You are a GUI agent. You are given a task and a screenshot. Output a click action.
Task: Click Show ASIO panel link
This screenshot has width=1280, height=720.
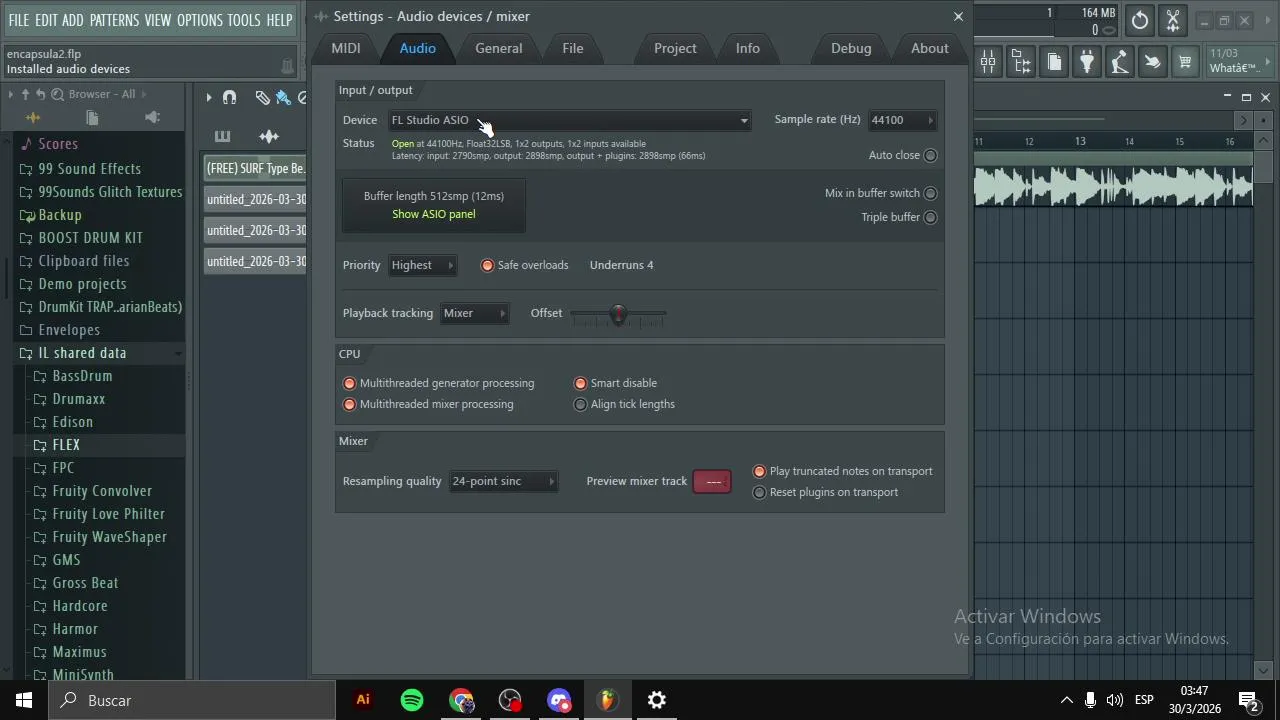(434, 214)
